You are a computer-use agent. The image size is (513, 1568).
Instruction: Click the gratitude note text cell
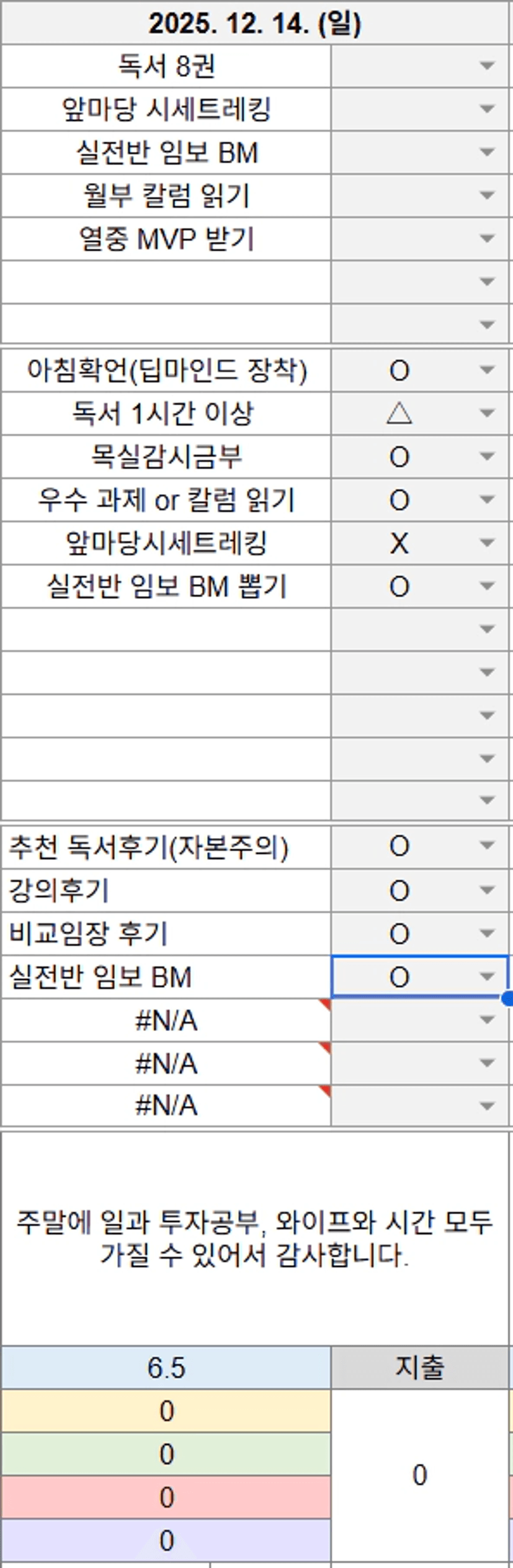click(254, 1238)
